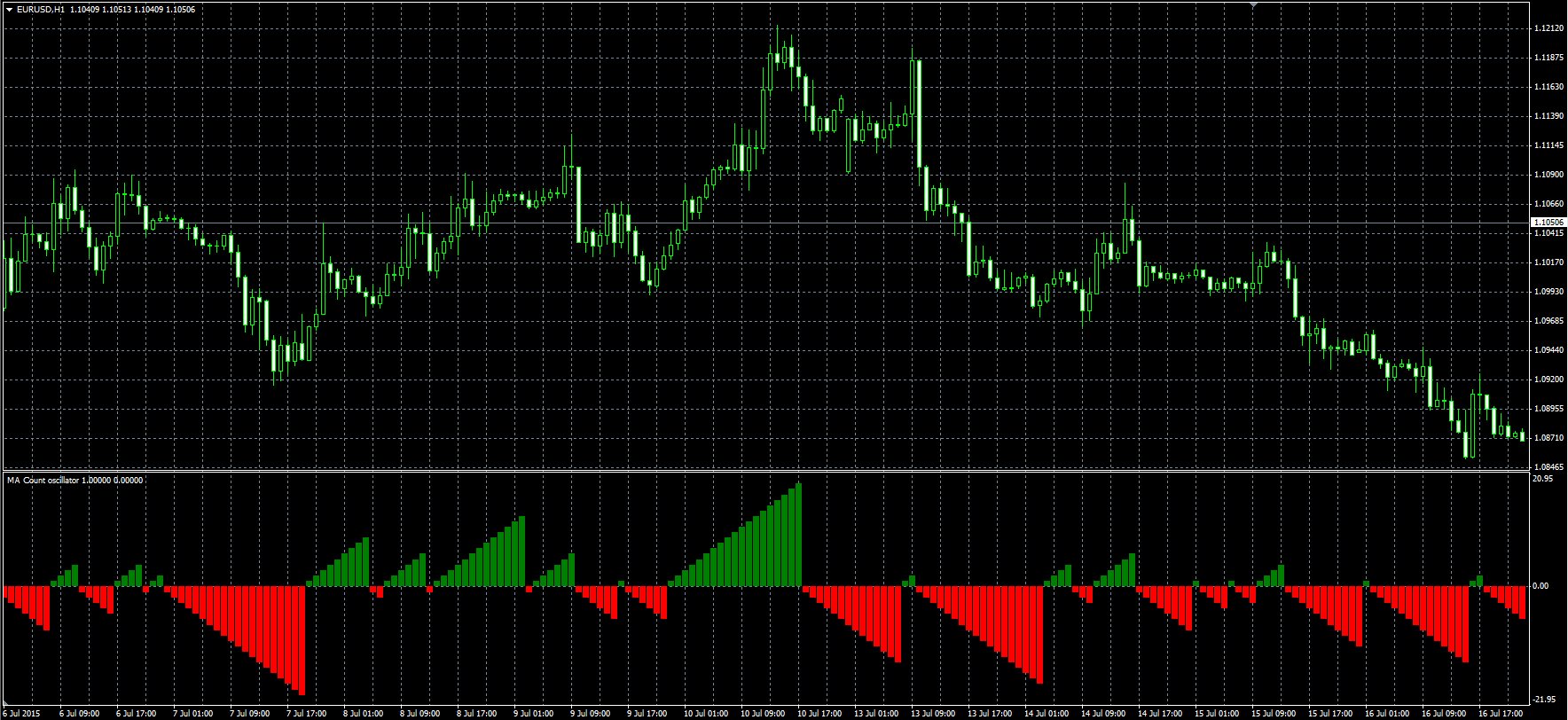Click the 1.10415 price axis label
The width and height of the screenshot is (1568, 720).
[1548, 233]
